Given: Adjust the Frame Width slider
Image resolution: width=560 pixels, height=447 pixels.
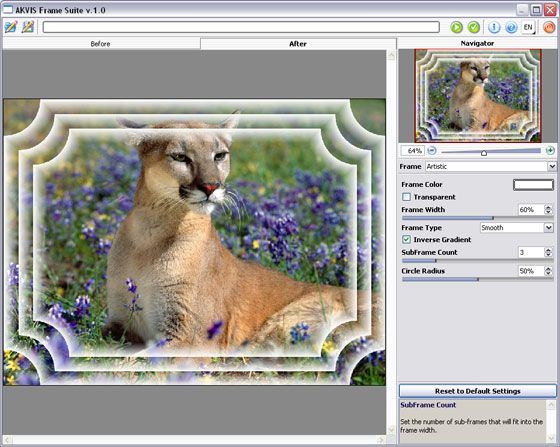Looking at the screenshot, I should (x=478, y=218).
